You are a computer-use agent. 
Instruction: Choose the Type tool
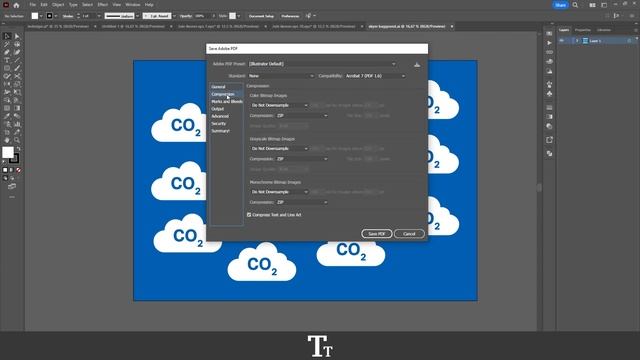[x=7, y=60]
